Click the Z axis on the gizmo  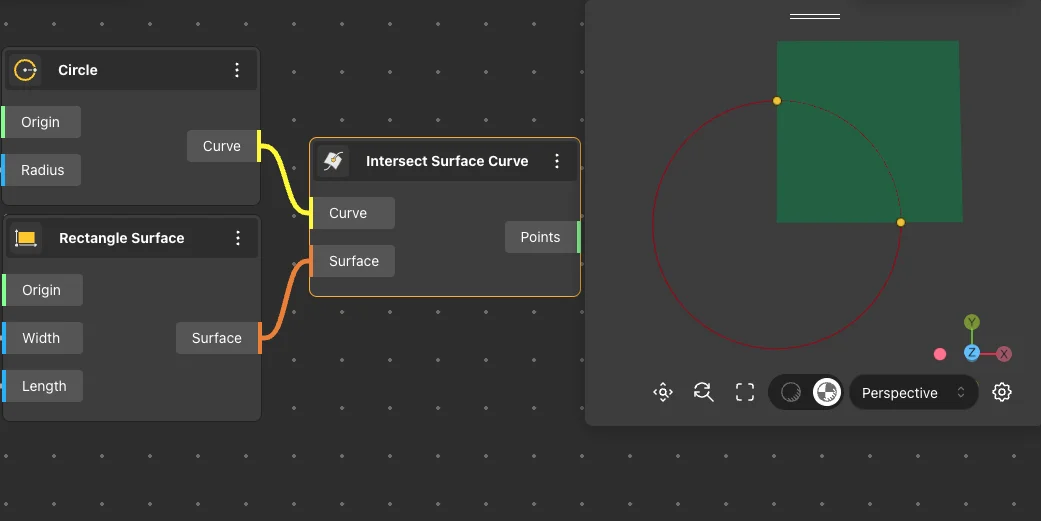(x=971, y=353)
